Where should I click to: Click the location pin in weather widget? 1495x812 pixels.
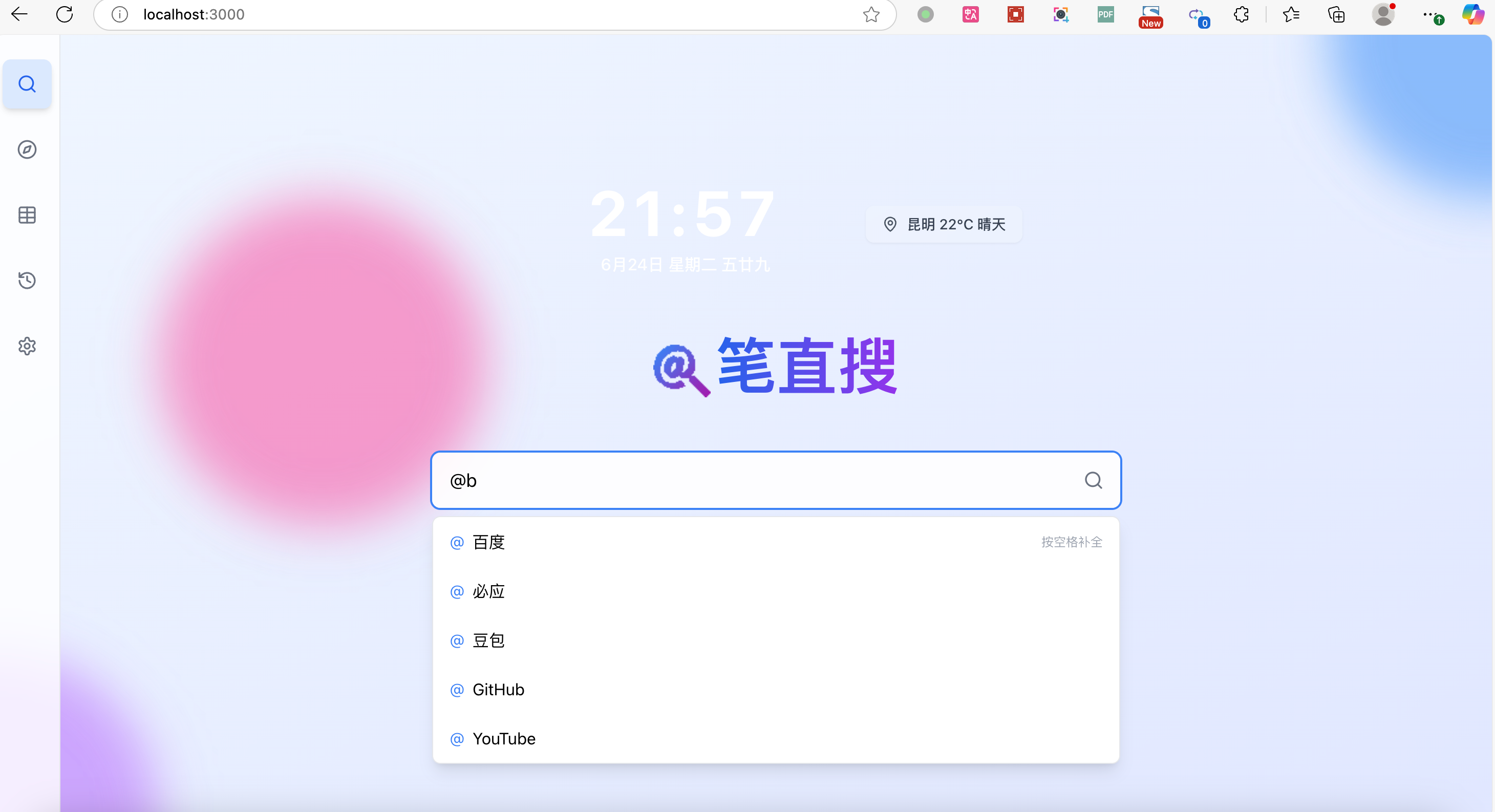[890, 224]
